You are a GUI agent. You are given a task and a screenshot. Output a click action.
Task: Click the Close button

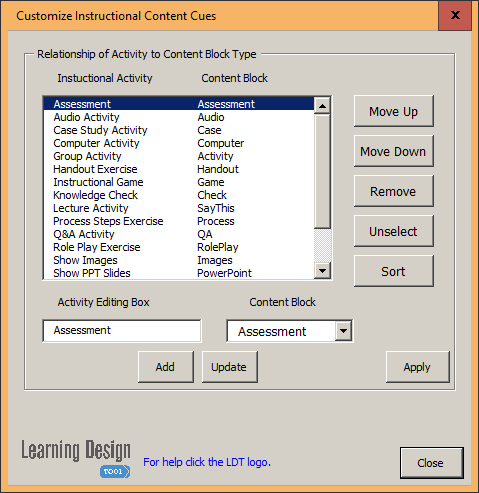pos(432,463)
